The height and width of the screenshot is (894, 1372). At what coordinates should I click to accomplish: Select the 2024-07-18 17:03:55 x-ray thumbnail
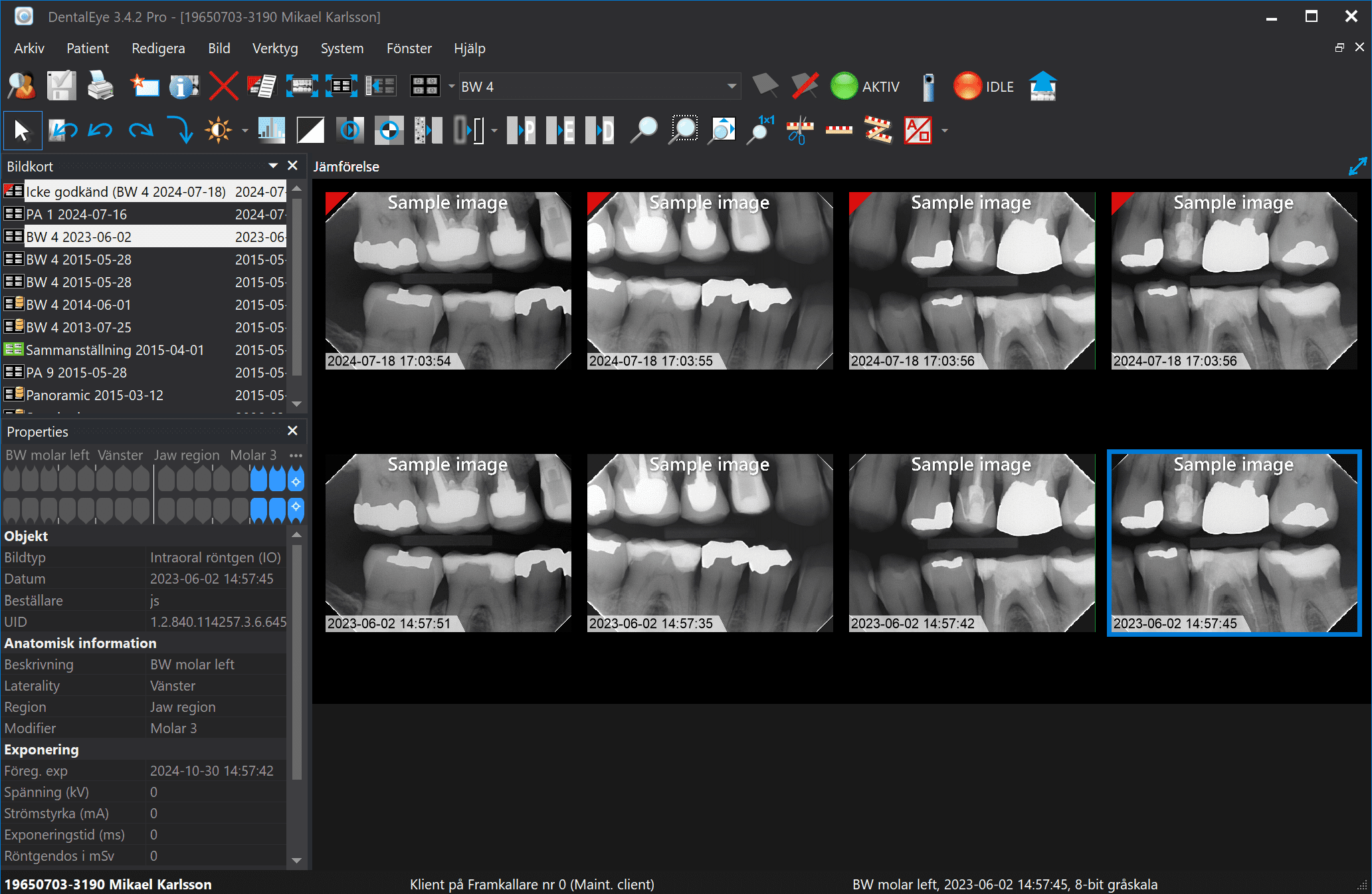point(710,280)
